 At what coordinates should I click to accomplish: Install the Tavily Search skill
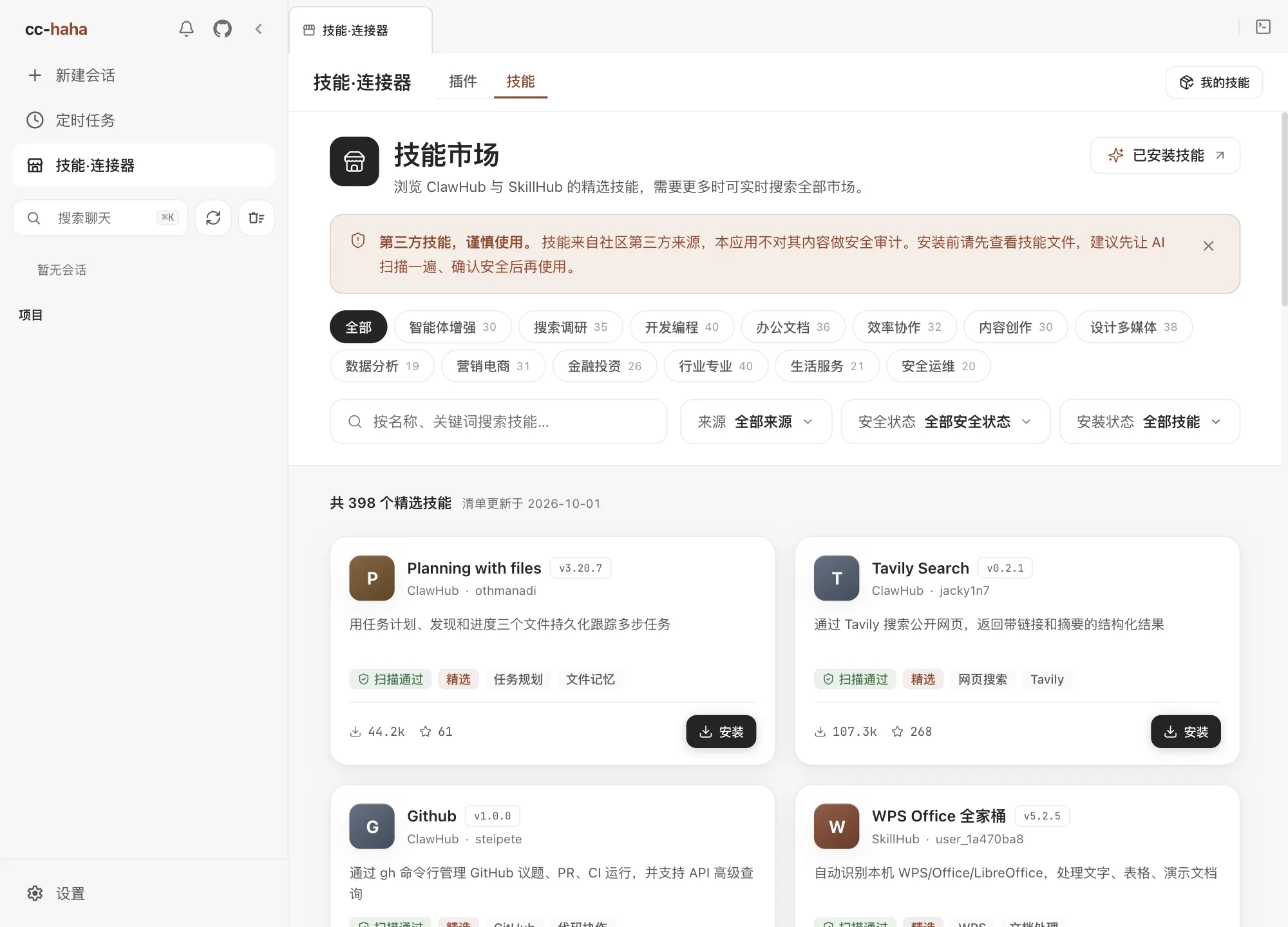(x=1186, y=731)
